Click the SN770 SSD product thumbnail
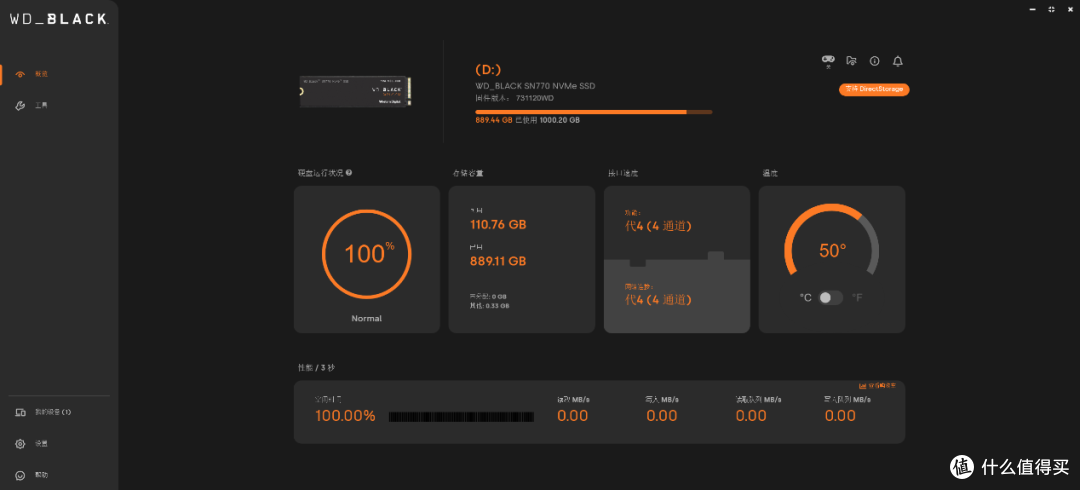 (356, 92)
